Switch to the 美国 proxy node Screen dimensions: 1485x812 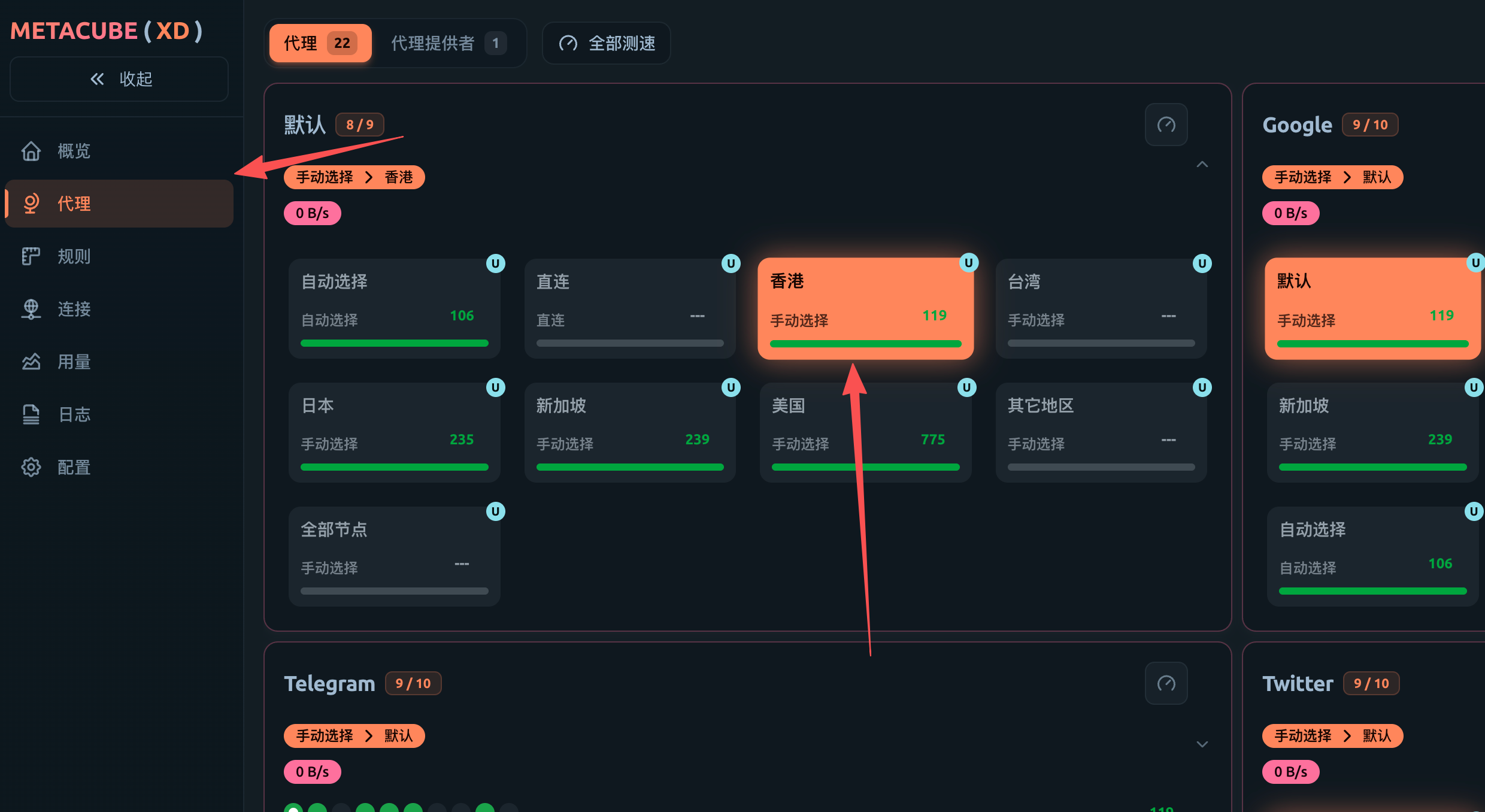point(865,431)
